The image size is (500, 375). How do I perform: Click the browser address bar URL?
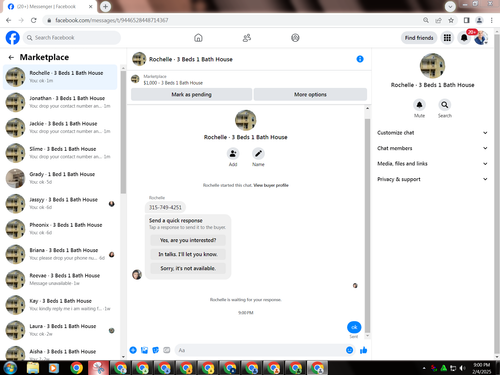pyautogui.click(x=112, y=20)
